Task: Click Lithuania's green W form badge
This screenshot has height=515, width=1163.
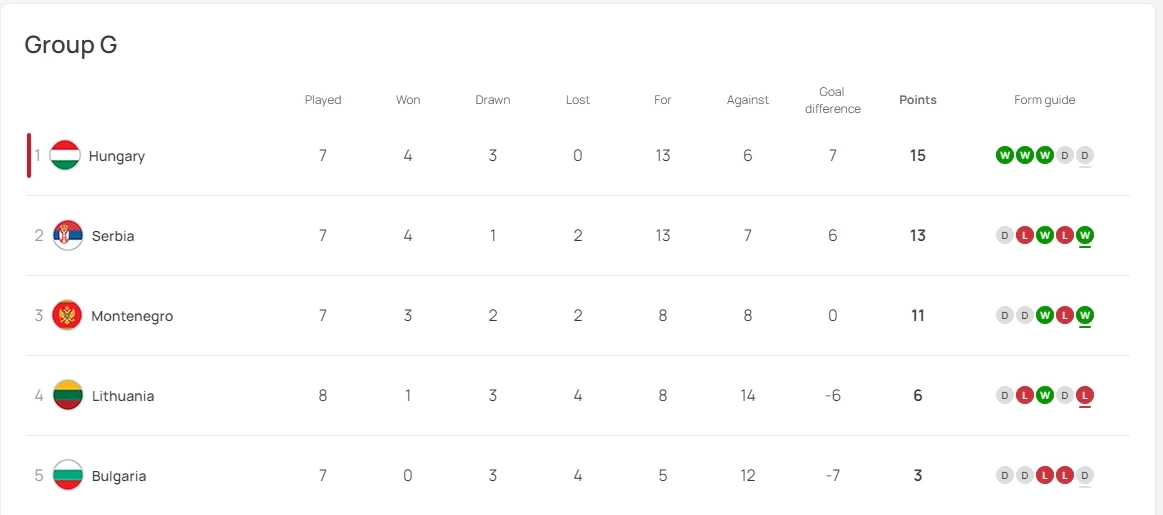Action: tap(1045, 395)
